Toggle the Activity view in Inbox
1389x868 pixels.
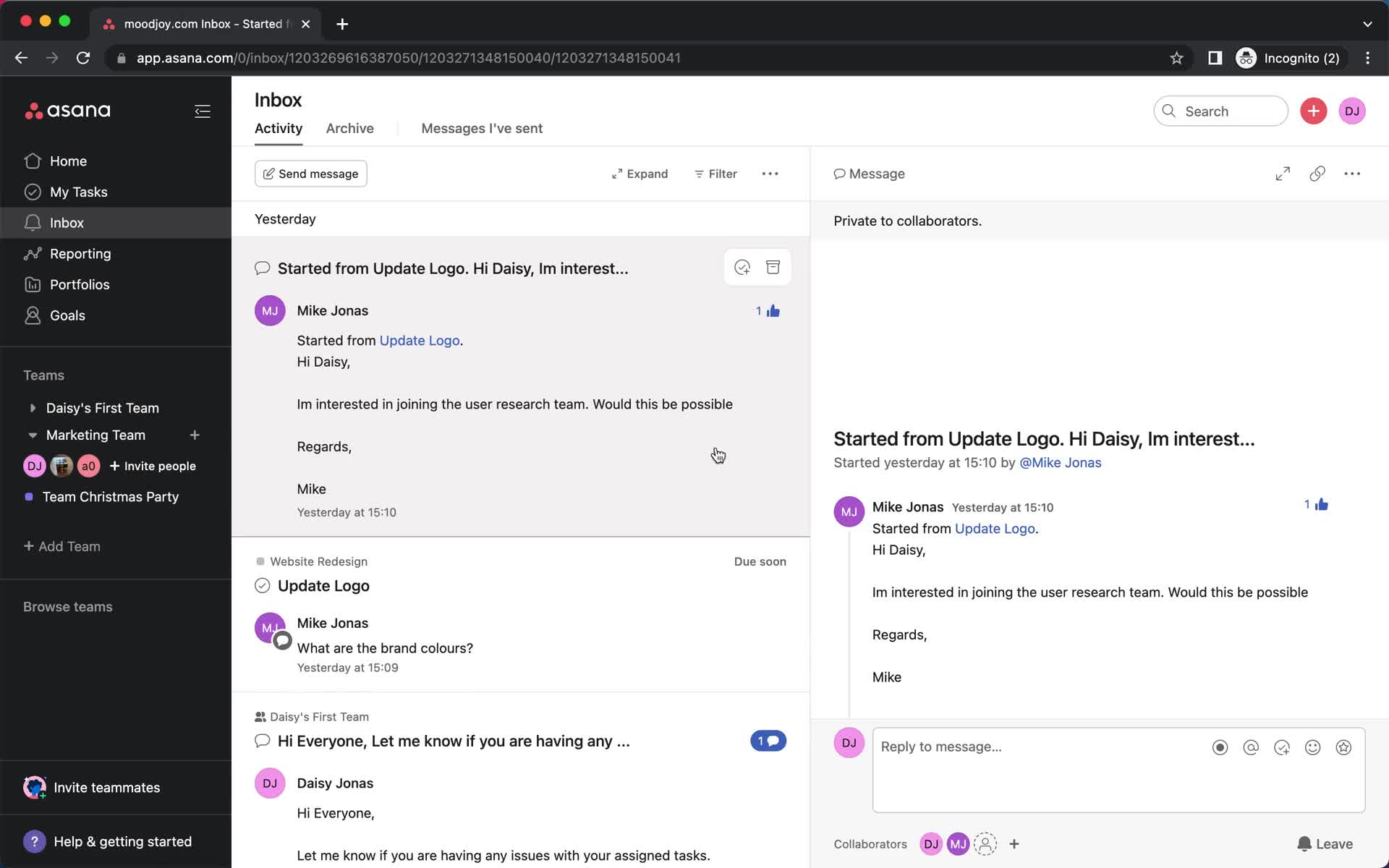tap(278, 129)
